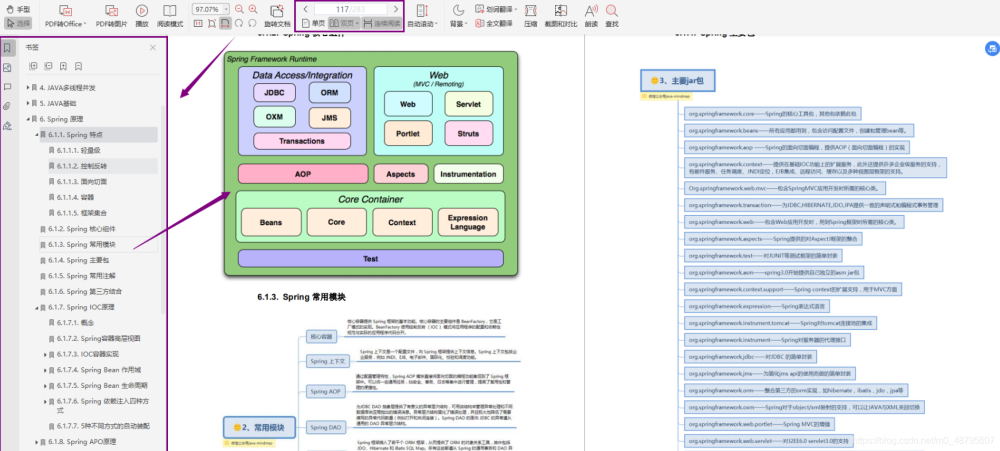Toggle 连续阅读 continuous reading
This screenshot has width=1000, height=451.
[382, 24]
